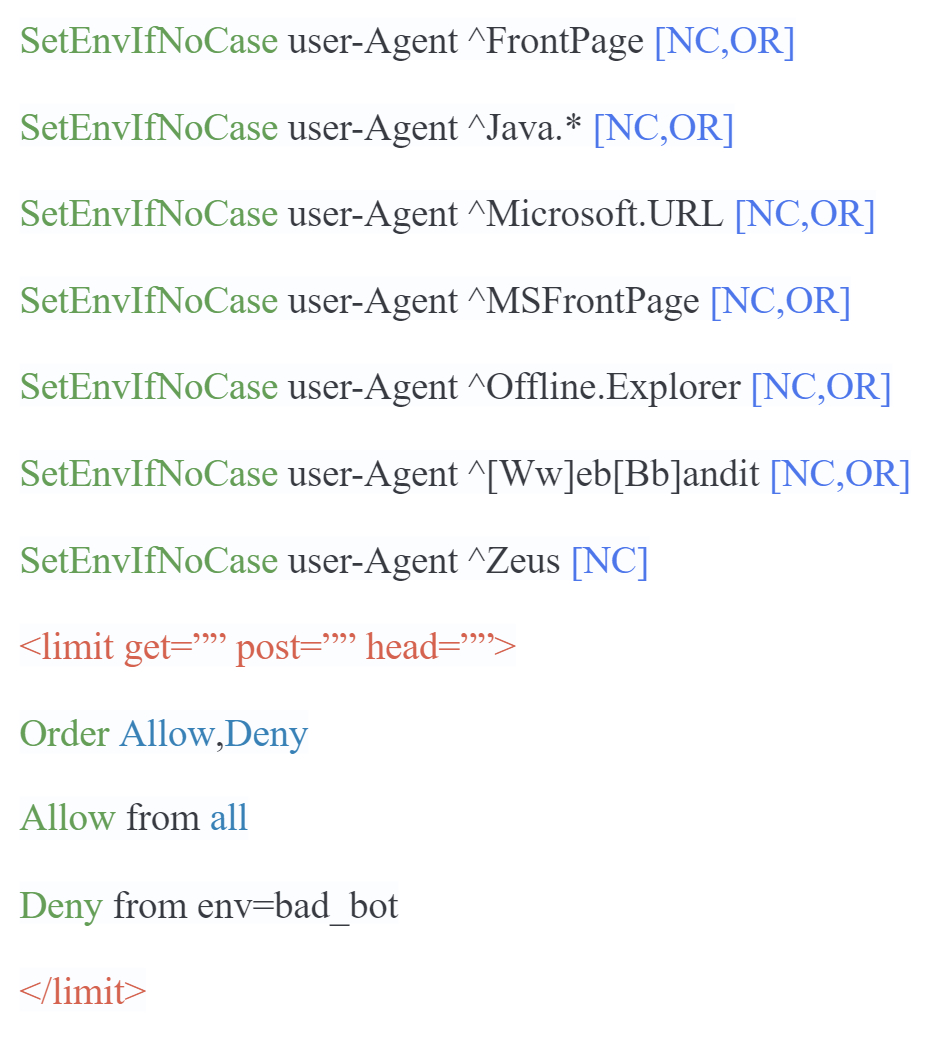The image size is (935, 1037).
Task: Click the [NC] flag on the Zeus line
Action: point(609,561)
